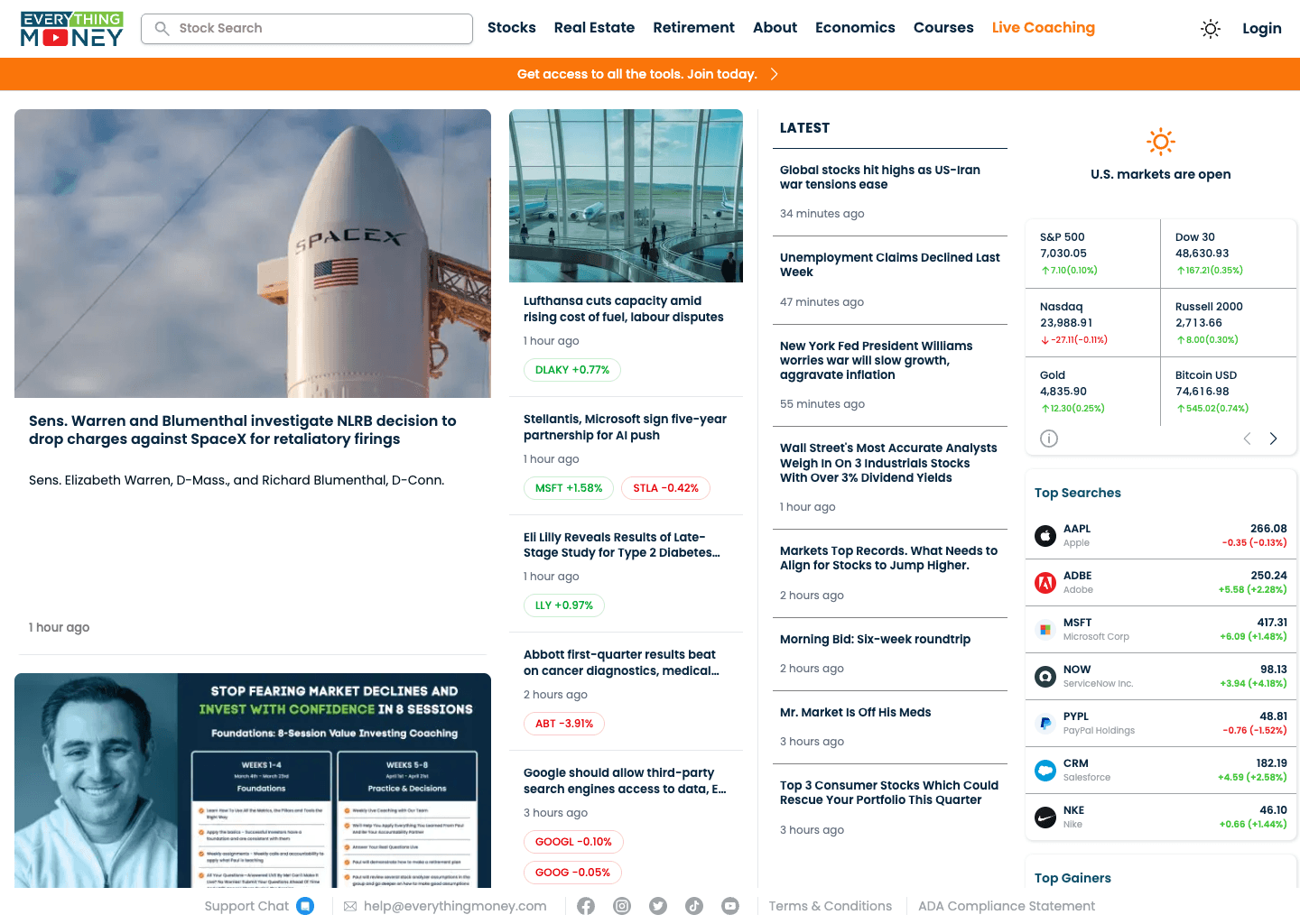Click the Instagram icon in the footer
The width and height of the screenshot is (1300, 924).
click(x=622, y=905)
